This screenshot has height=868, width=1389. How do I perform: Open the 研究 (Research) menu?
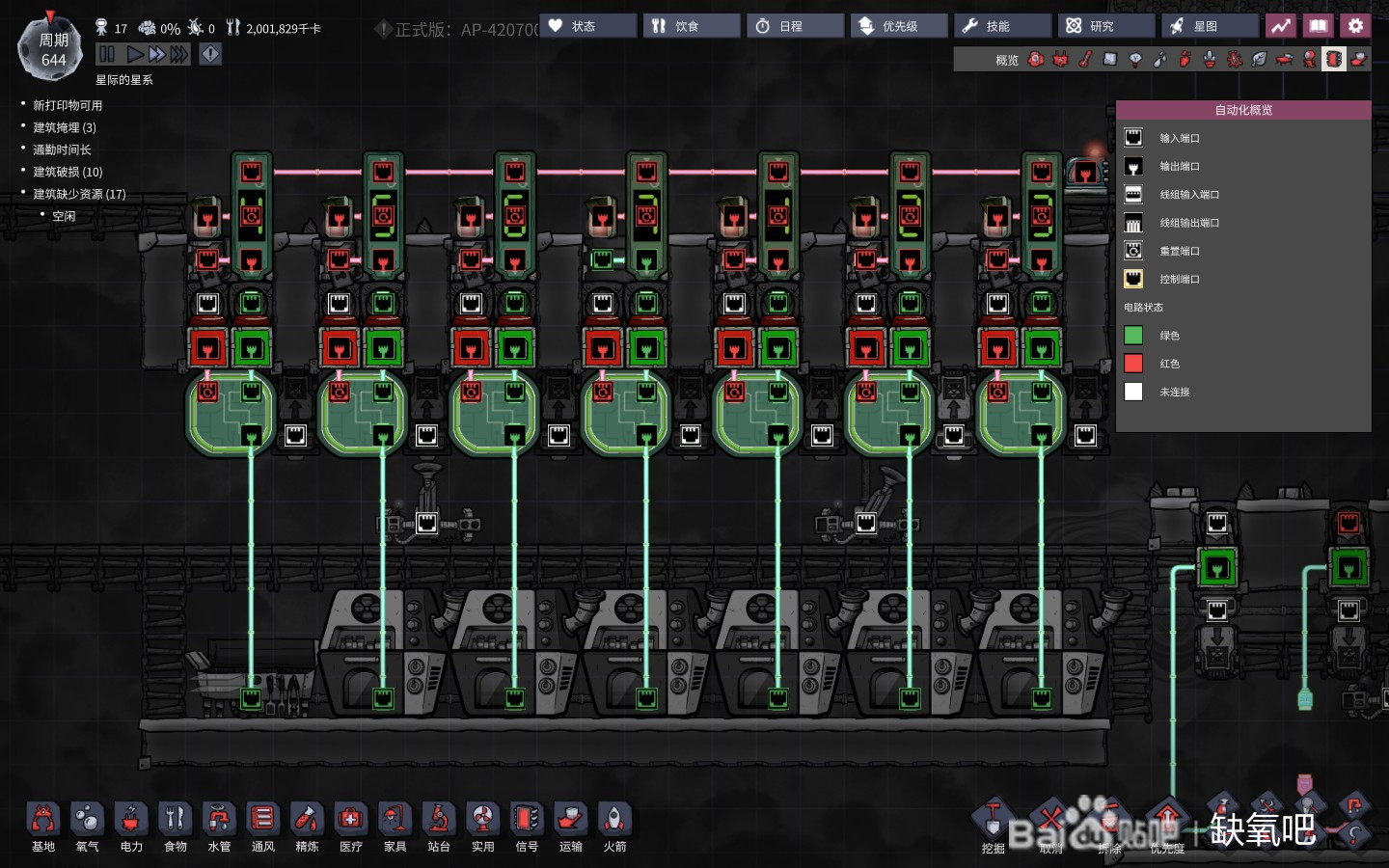(x=1106, y=26)
